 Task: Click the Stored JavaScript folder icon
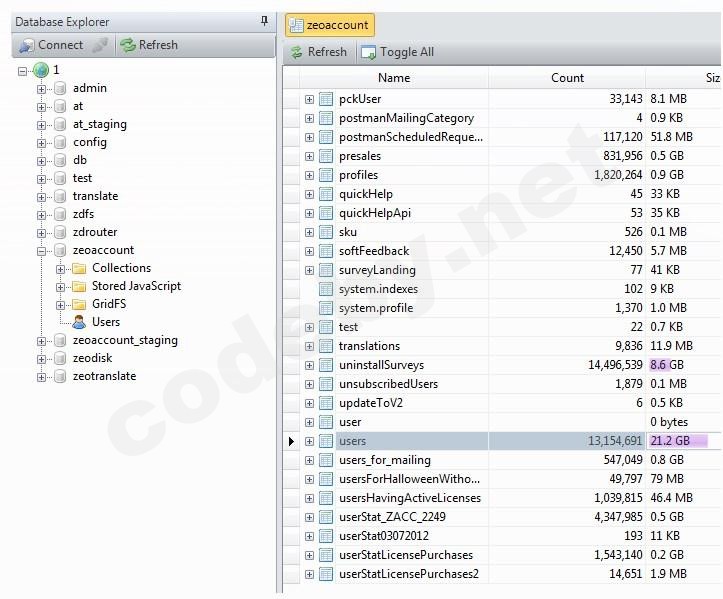[79, 286]
